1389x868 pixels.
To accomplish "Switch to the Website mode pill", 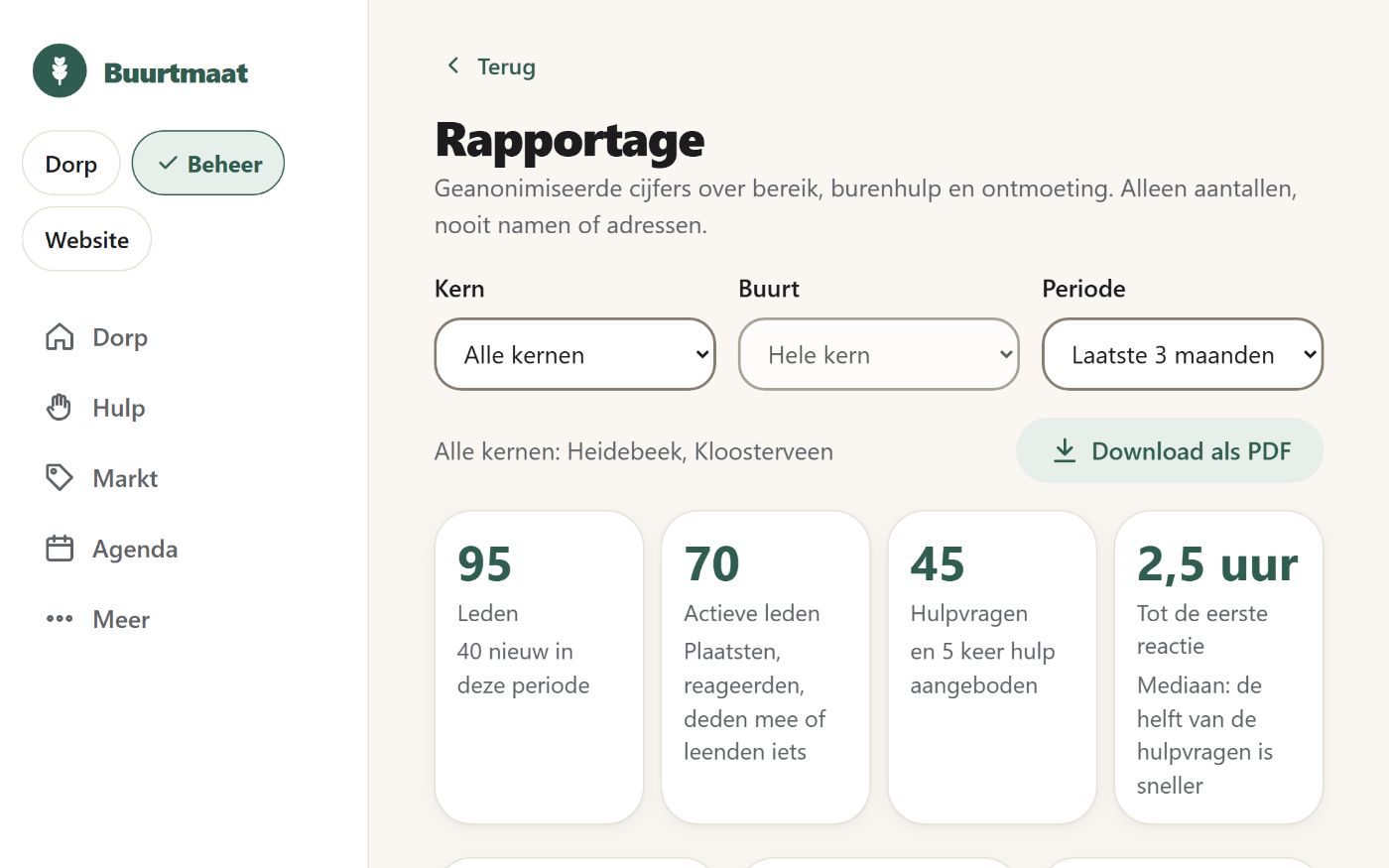I will (x=87, y=239).
